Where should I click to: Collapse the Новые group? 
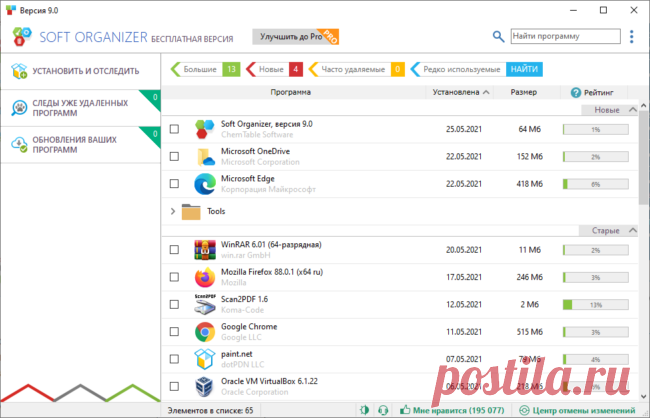(633, 110)
